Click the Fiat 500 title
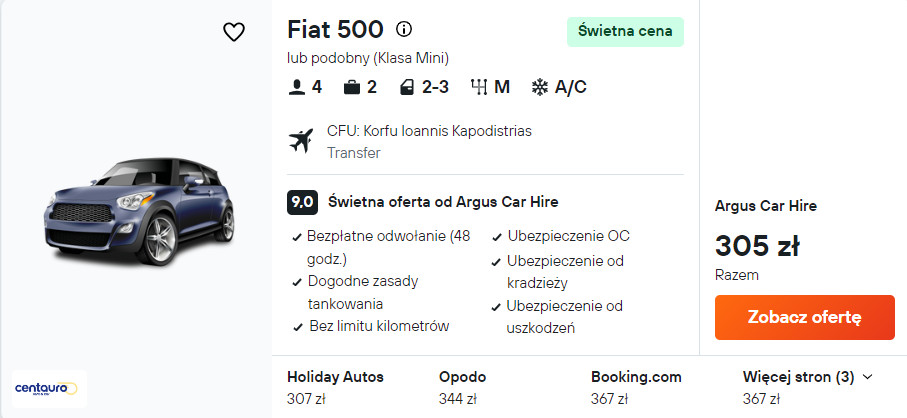This screenshot has width=907, height=418. pyautogui.click(x=335, y=30)
